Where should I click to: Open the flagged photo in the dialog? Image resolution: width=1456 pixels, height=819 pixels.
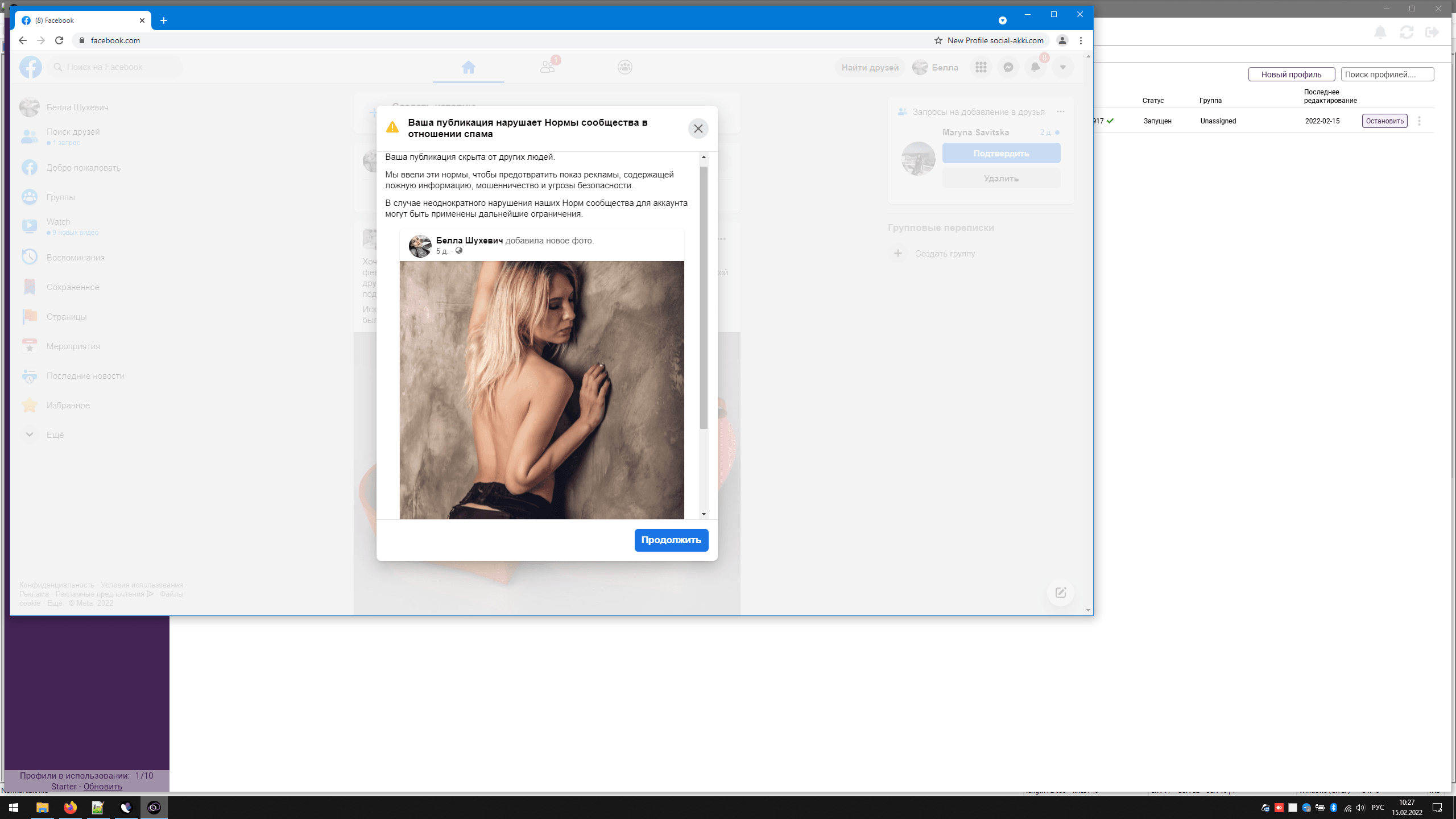(541, 390)
